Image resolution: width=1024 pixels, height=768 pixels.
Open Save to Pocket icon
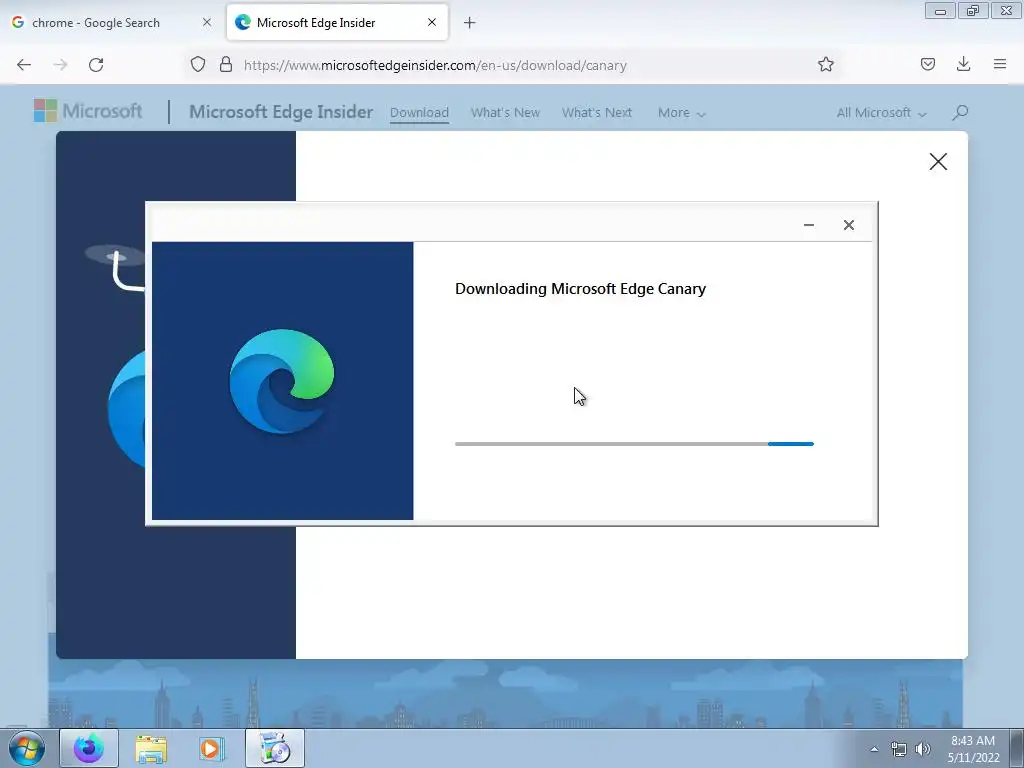(x=928, y=64)
